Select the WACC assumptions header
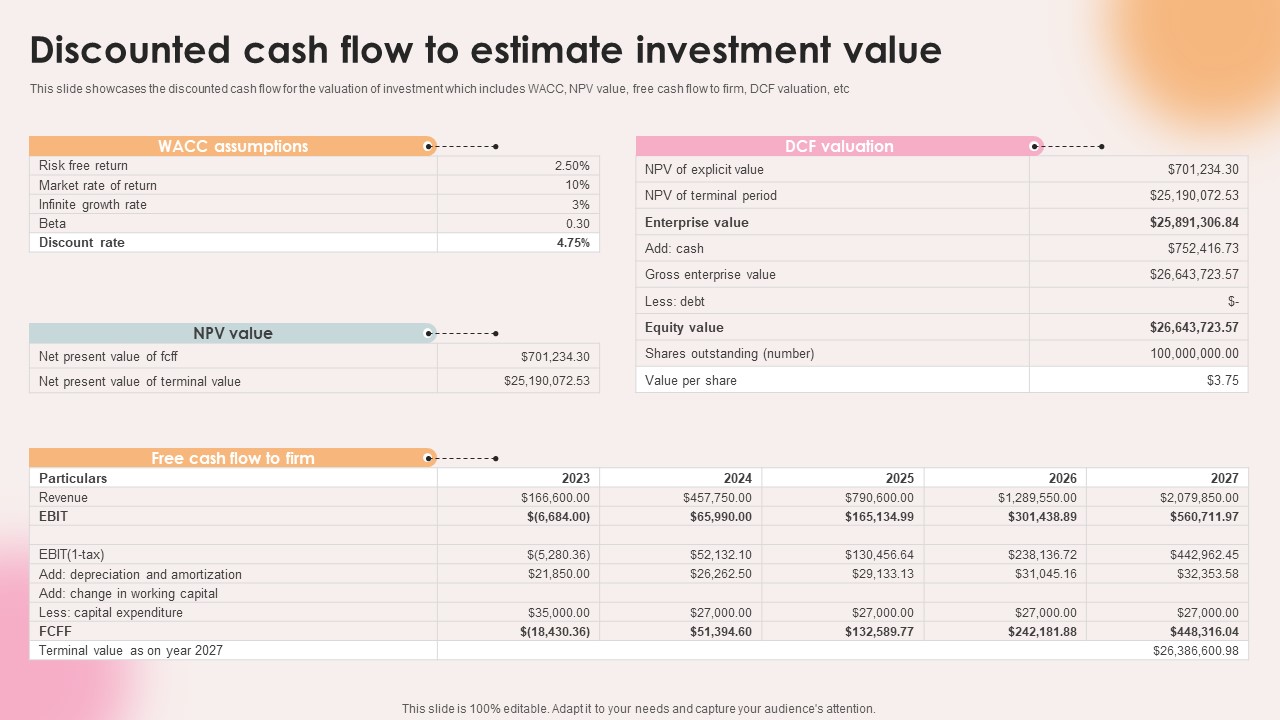1280x720 pixels. point(232,146)
